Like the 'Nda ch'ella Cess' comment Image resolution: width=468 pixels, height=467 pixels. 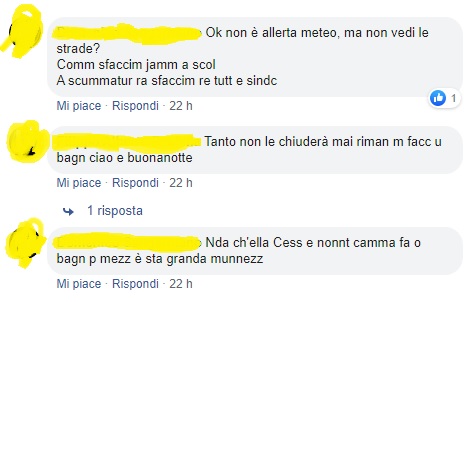79,284
